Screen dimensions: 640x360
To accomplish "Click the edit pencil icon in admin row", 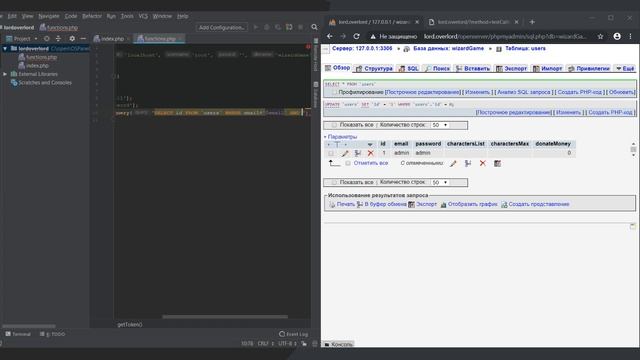I will click(345, 153).
